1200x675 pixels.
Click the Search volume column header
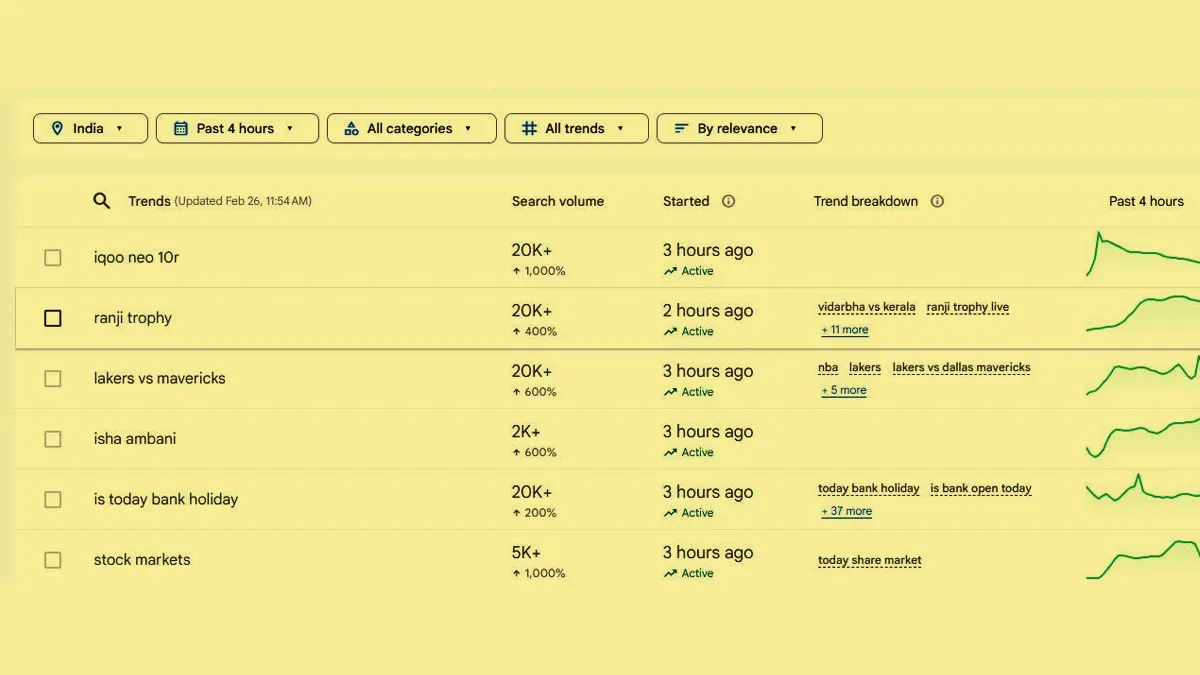pos(557,201)
